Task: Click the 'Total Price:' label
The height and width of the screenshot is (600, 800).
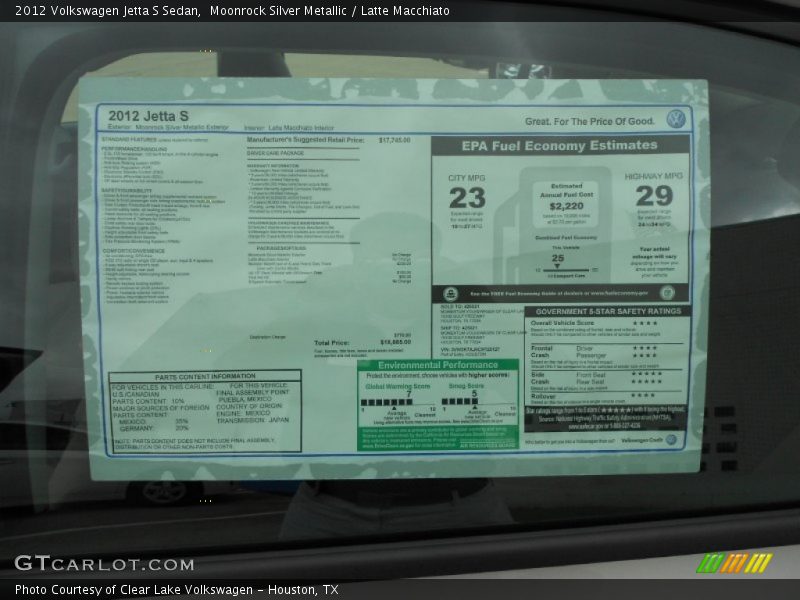Action: [332, 343]
